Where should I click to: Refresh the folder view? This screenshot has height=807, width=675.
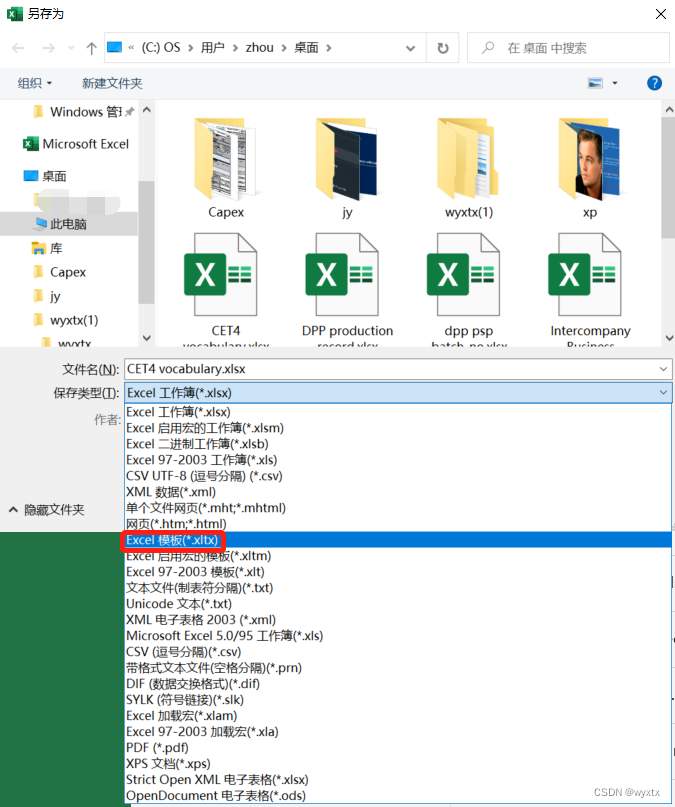click(442, 48)
